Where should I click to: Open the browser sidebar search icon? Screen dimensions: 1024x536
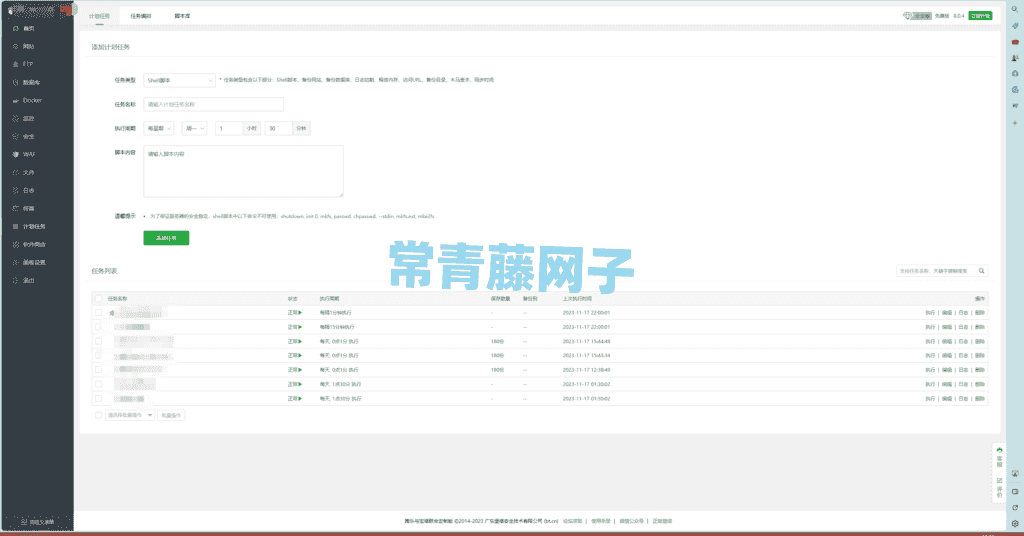(x=1015, y=9)
